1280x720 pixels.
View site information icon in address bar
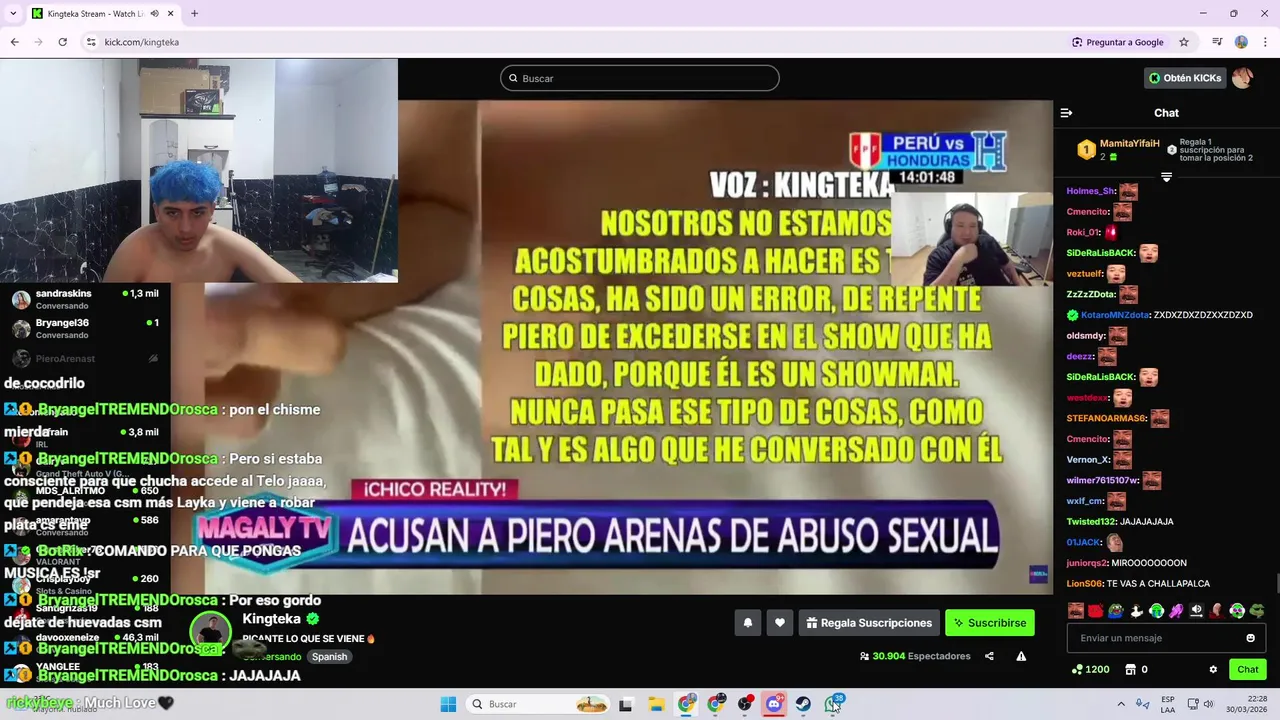[x=91, y=42]
